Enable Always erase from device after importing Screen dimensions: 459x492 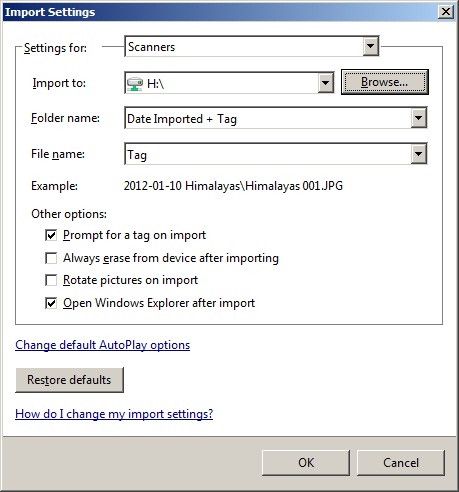pyautogui.click(x=51, y=258)
